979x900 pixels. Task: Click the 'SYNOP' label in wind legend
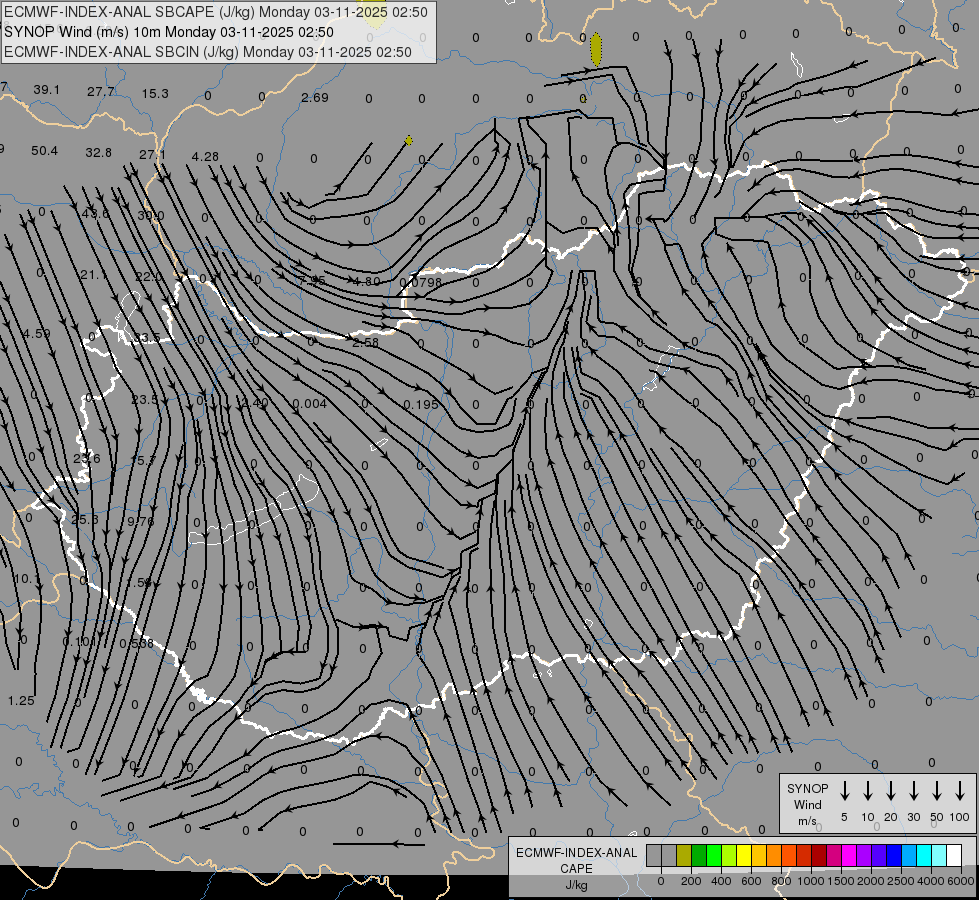807,788
